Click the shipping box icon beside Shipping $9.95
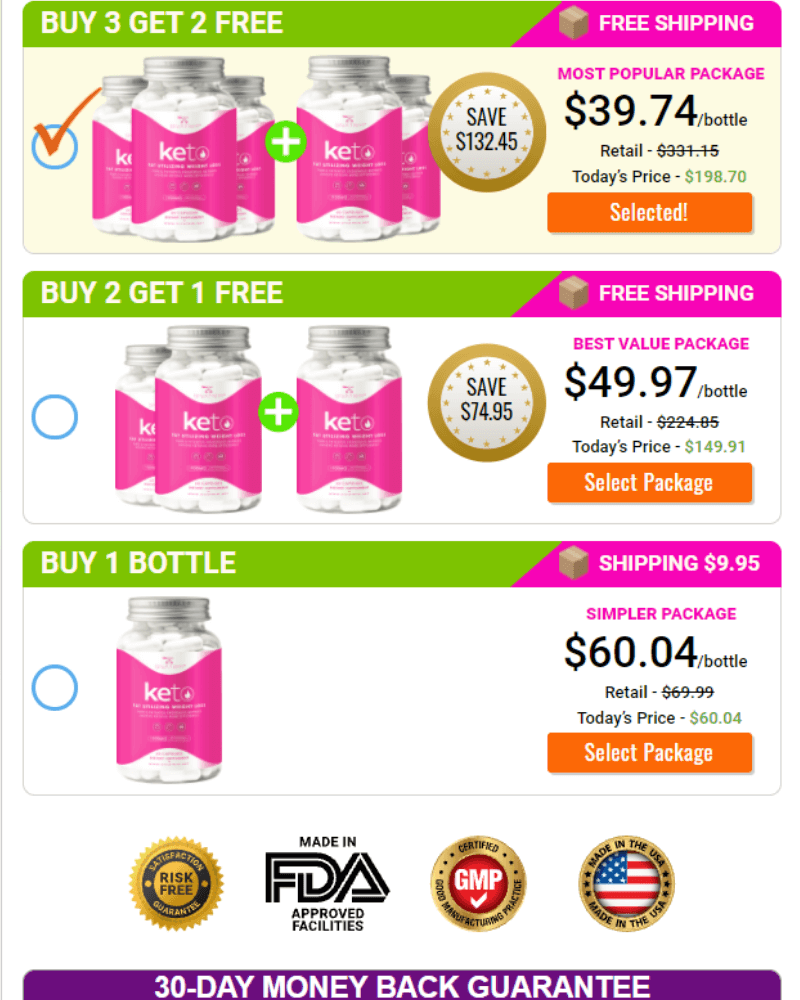Image resolution: width=800 pixels, height=1000 pixels. 574,562
